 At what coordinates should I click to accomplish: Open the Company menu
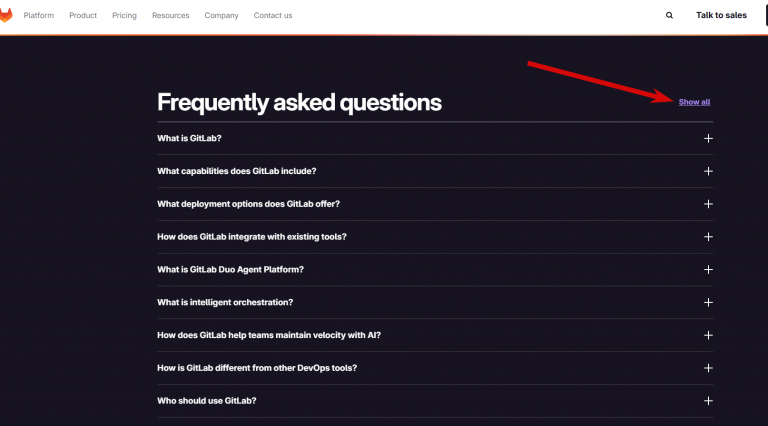point(221,16)
